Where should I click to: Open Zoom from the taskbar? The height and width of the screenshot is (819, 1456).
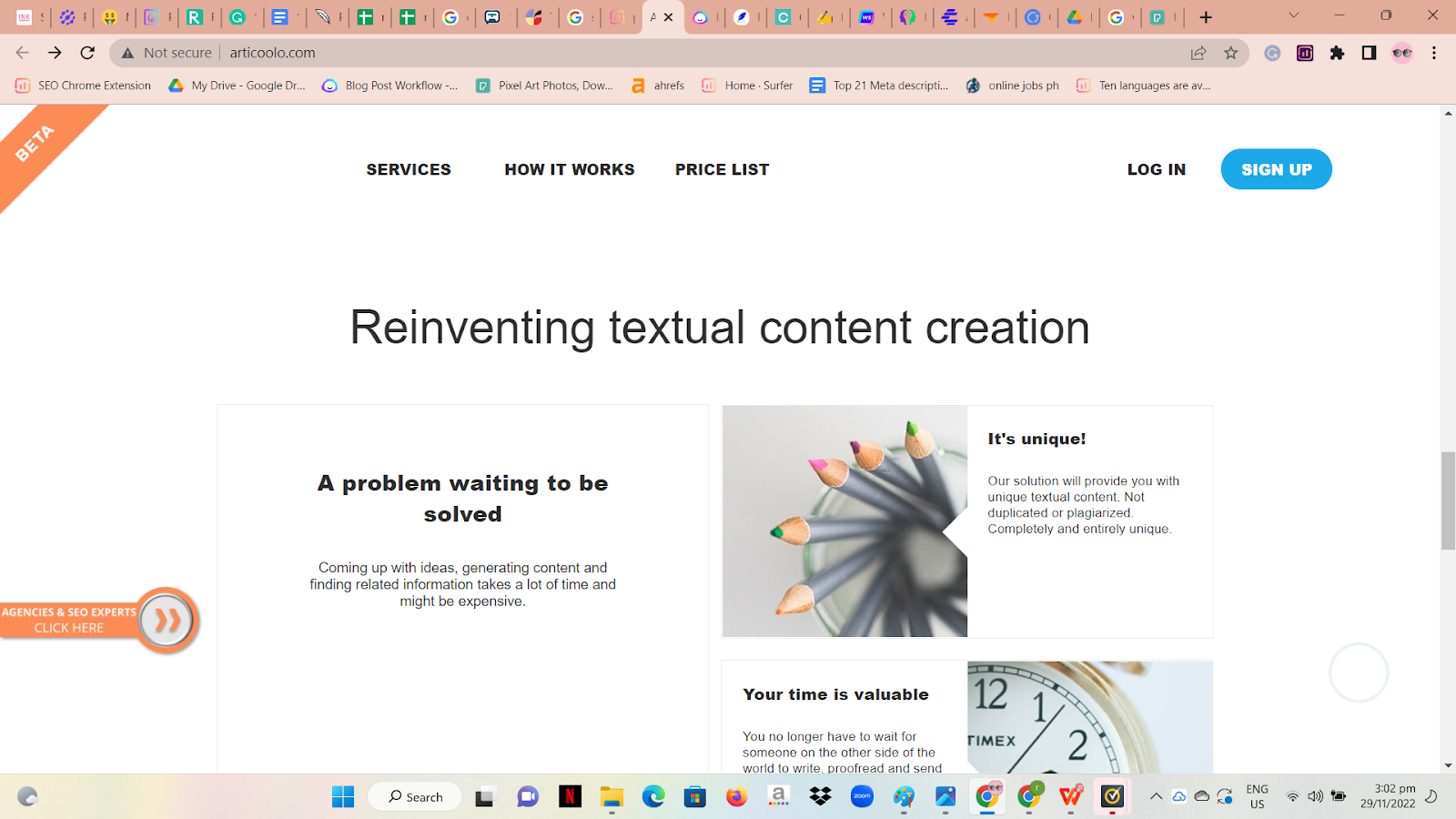point(862,797)
